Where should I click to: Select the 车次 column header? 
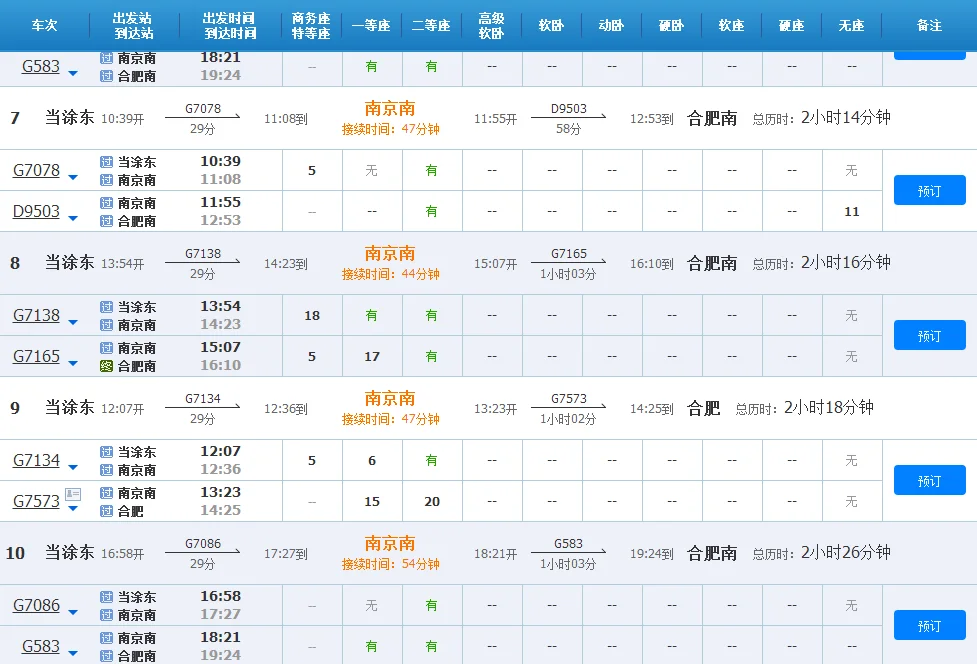[44, 25]
